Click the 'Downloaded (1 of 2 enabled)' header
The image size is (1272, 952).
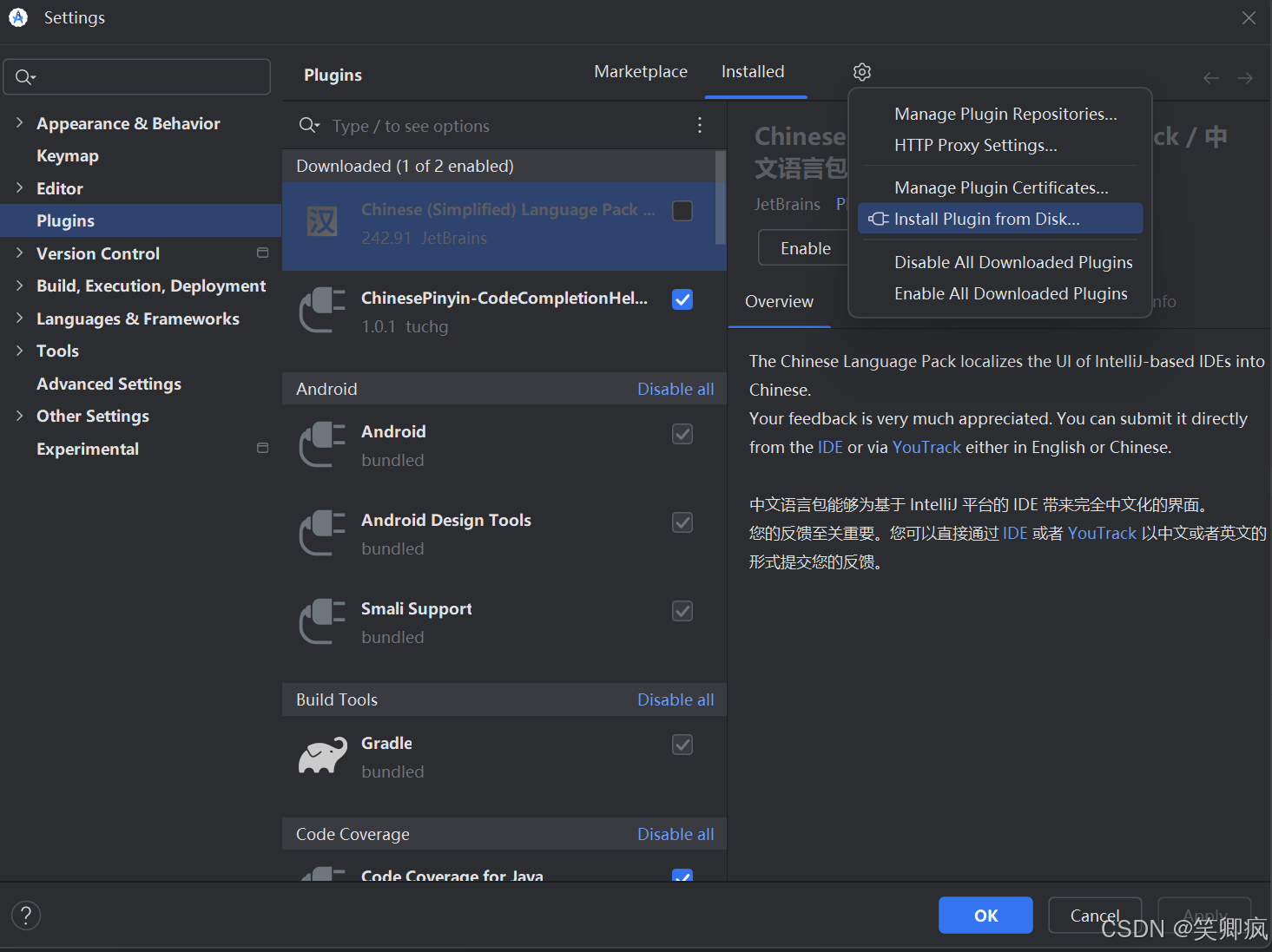[x=405, y=166]
